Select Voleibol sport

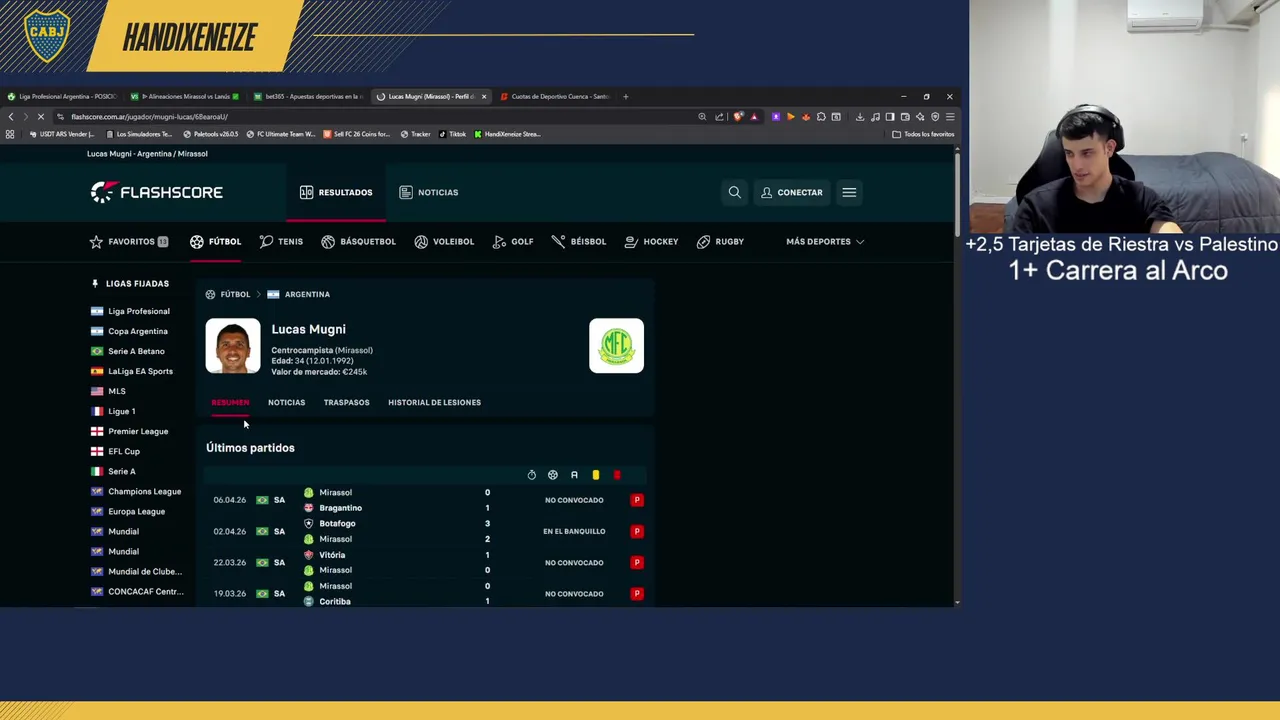(x=444, y=241)
